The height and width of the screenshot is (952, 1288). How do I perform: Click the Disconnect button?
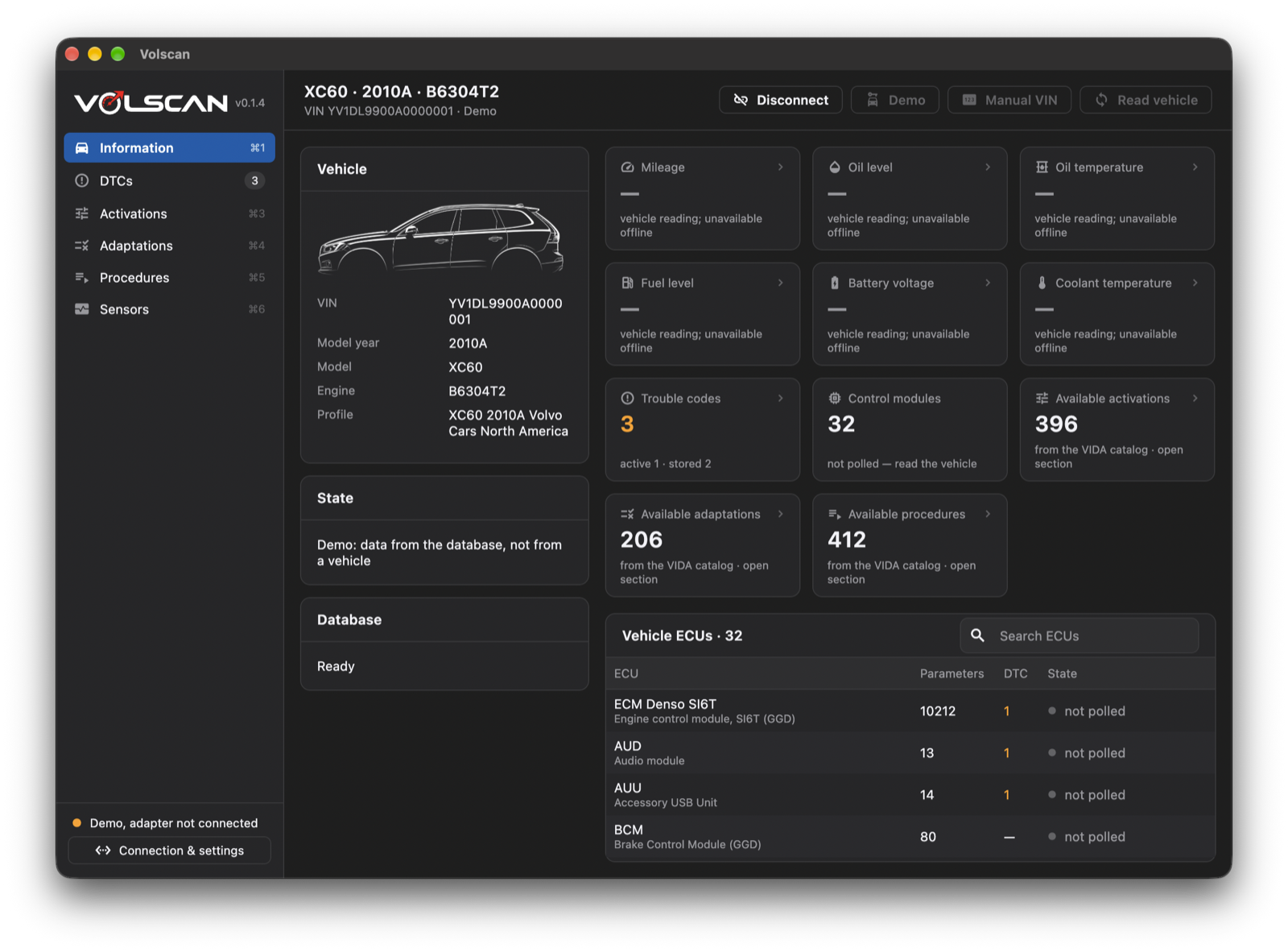[x=781, y=100]
